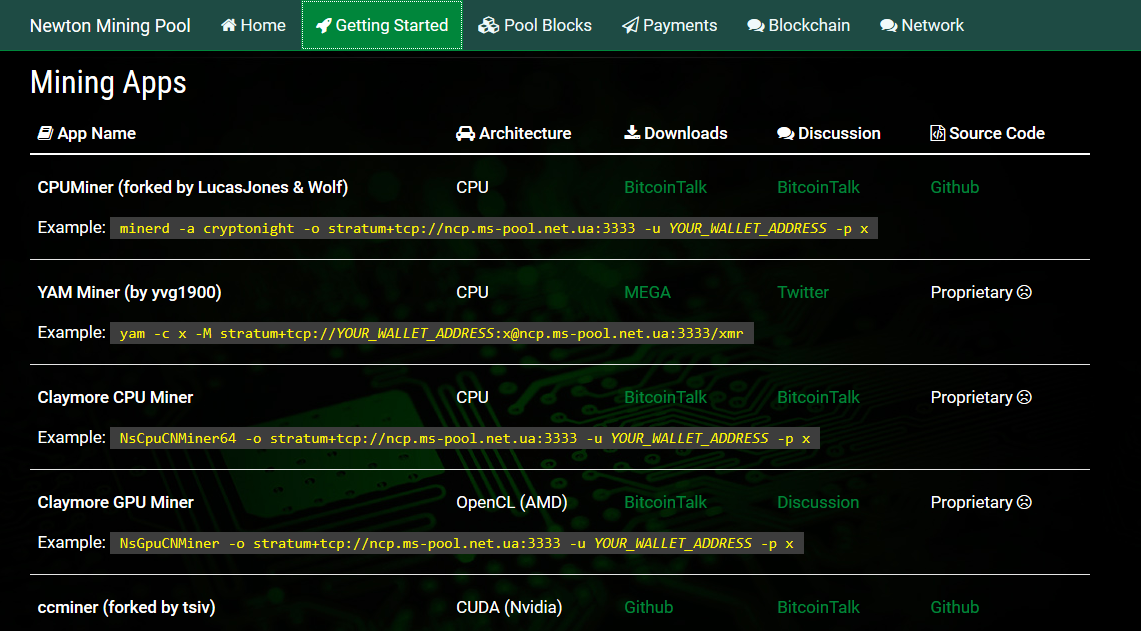Click the CPU cell in the YAM Miner row
The image size is (1141, 631).
tap(472, 293)
